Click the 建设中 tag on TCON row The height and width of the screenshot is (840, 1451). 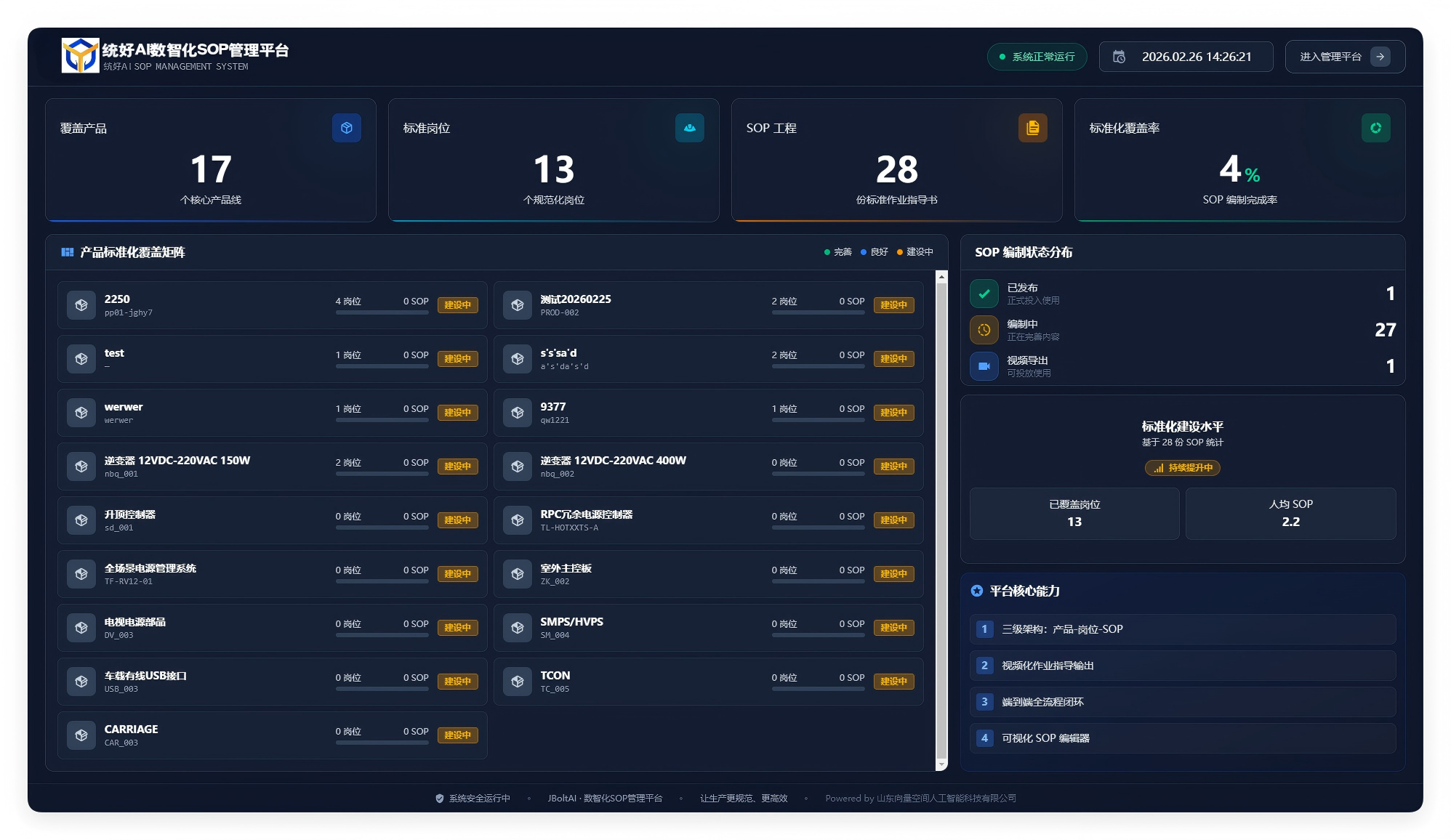pos(893,682)
